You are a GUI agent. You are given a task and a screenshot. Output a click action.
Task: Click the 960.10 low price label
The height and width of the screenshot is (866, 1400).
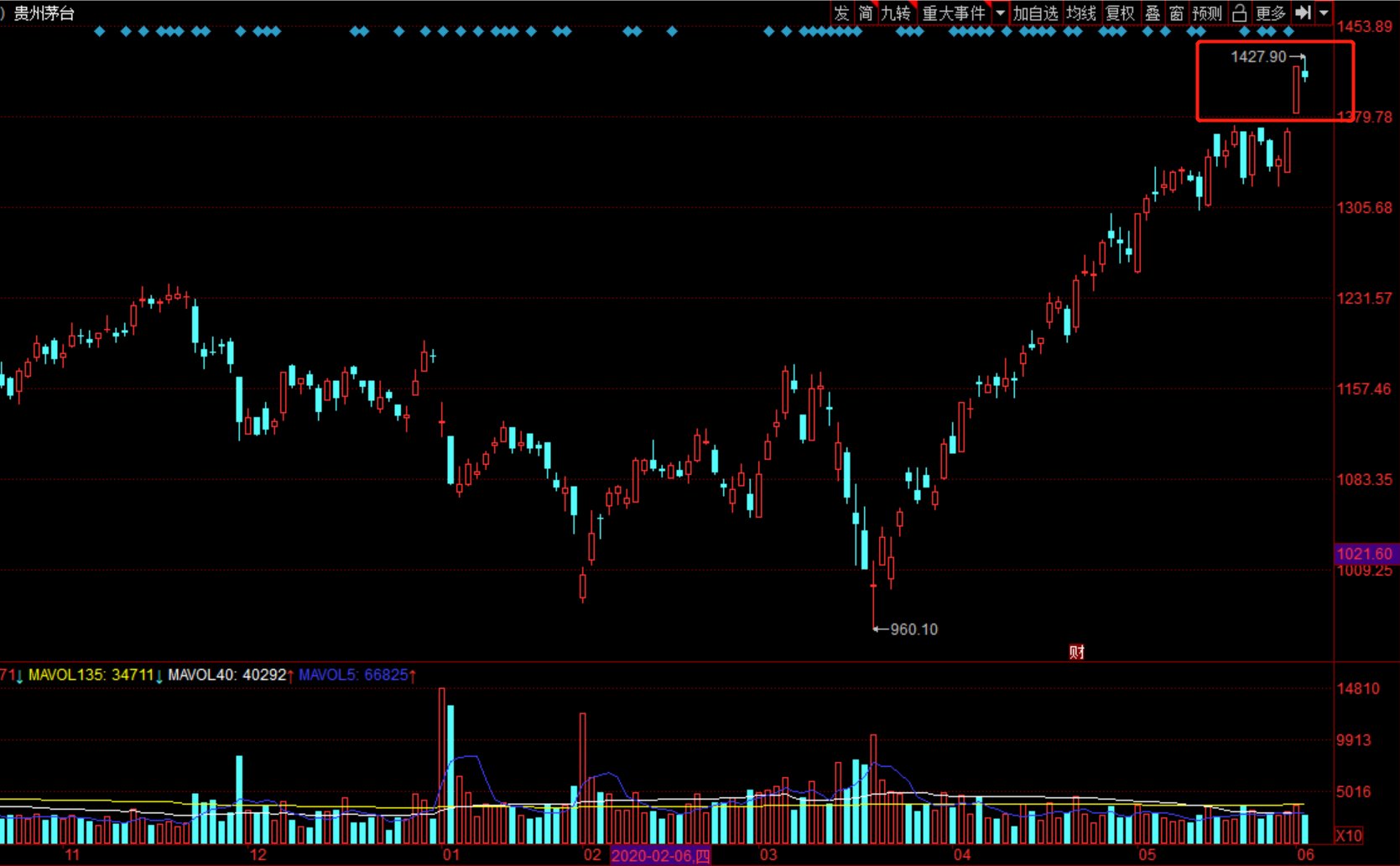pos(914,629)
